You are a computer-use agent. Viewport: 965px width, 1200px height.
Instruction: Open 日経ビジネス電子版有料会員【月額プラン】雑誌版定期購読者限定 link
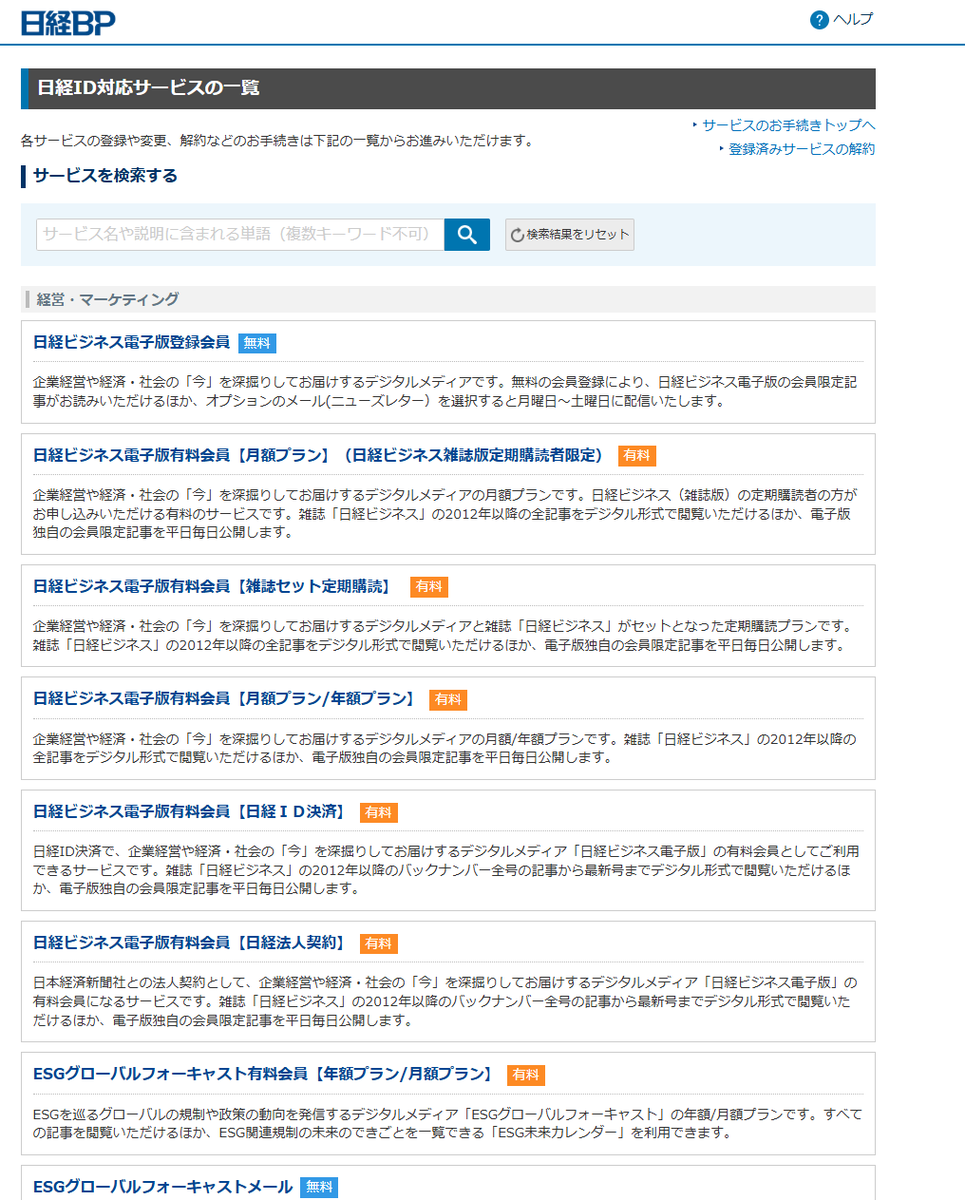[321, 455]
